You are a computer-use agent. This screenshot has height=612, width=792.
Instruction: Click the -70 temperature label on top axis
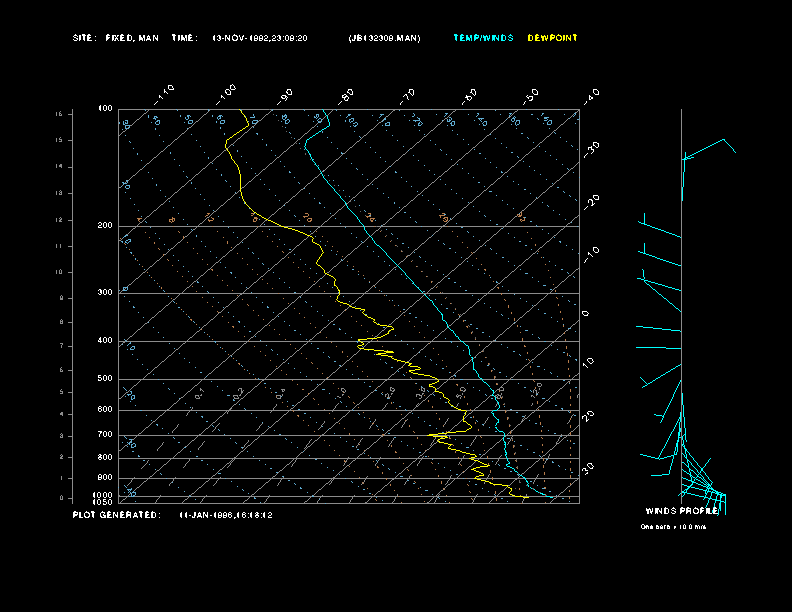[407, 96]
